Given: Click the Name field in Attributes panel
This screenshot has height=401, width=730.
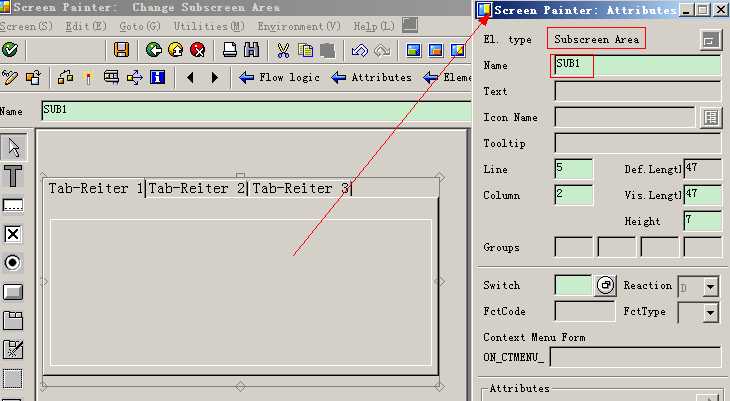Looking at the screenshot, I should click(636, 66).
